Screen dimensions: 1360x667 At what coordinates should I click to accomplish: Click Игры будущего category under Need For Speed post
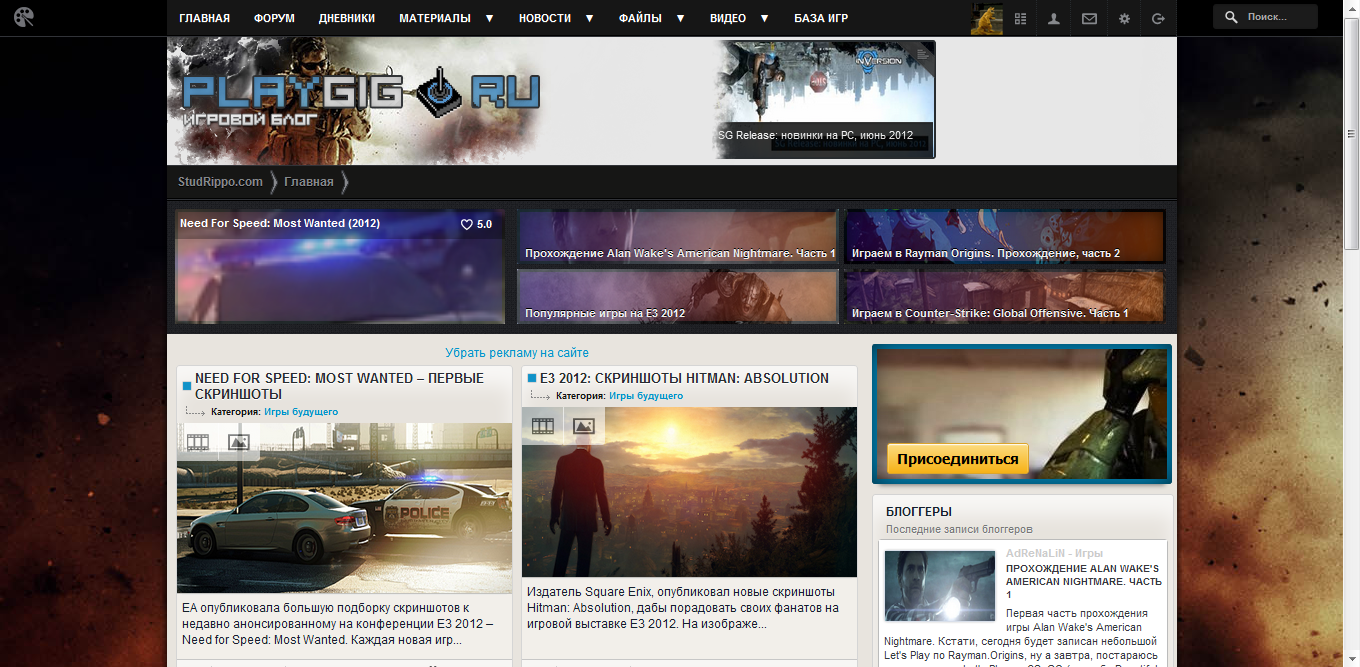point(301,412)
